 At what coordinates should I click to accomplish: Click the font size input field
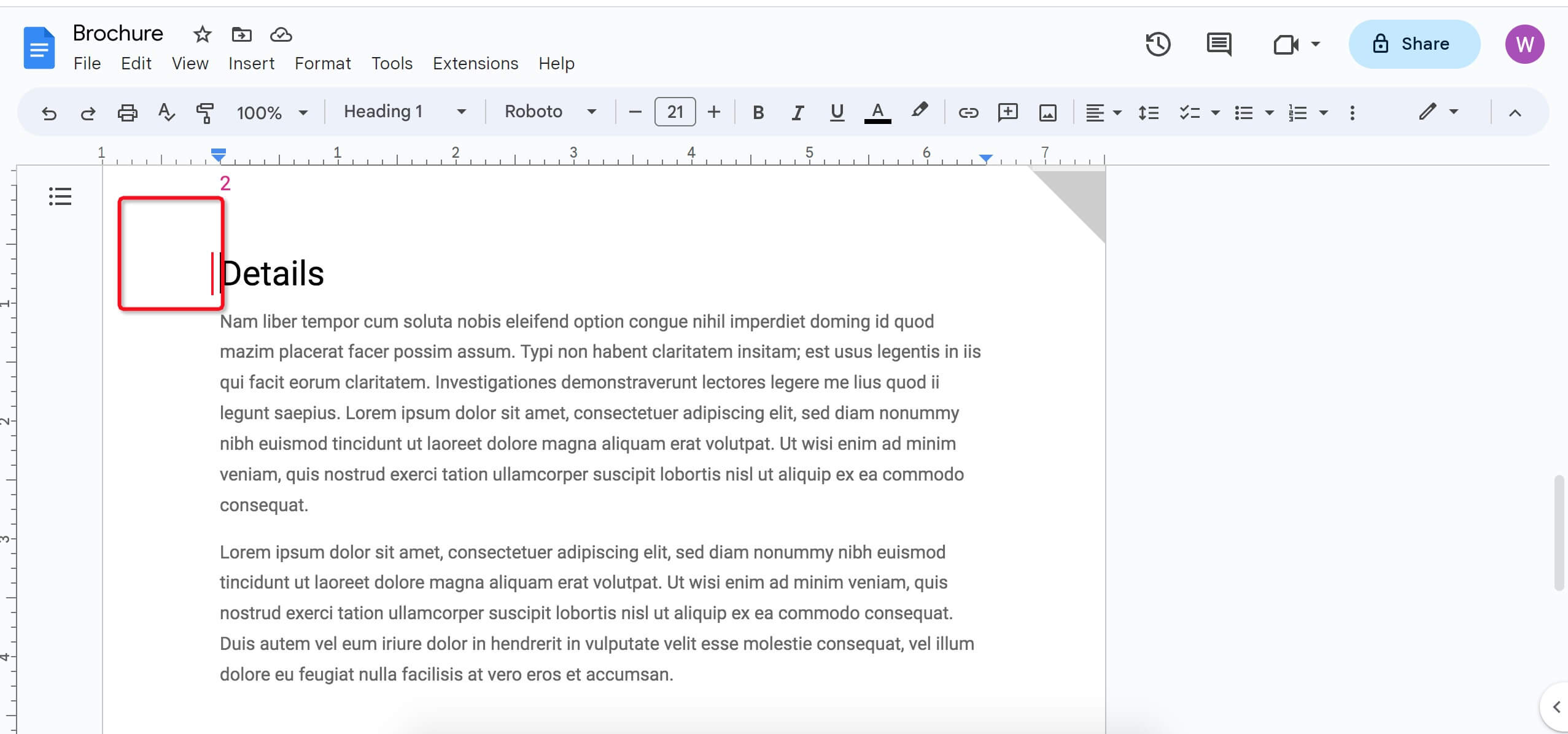(x=674, y=112)
